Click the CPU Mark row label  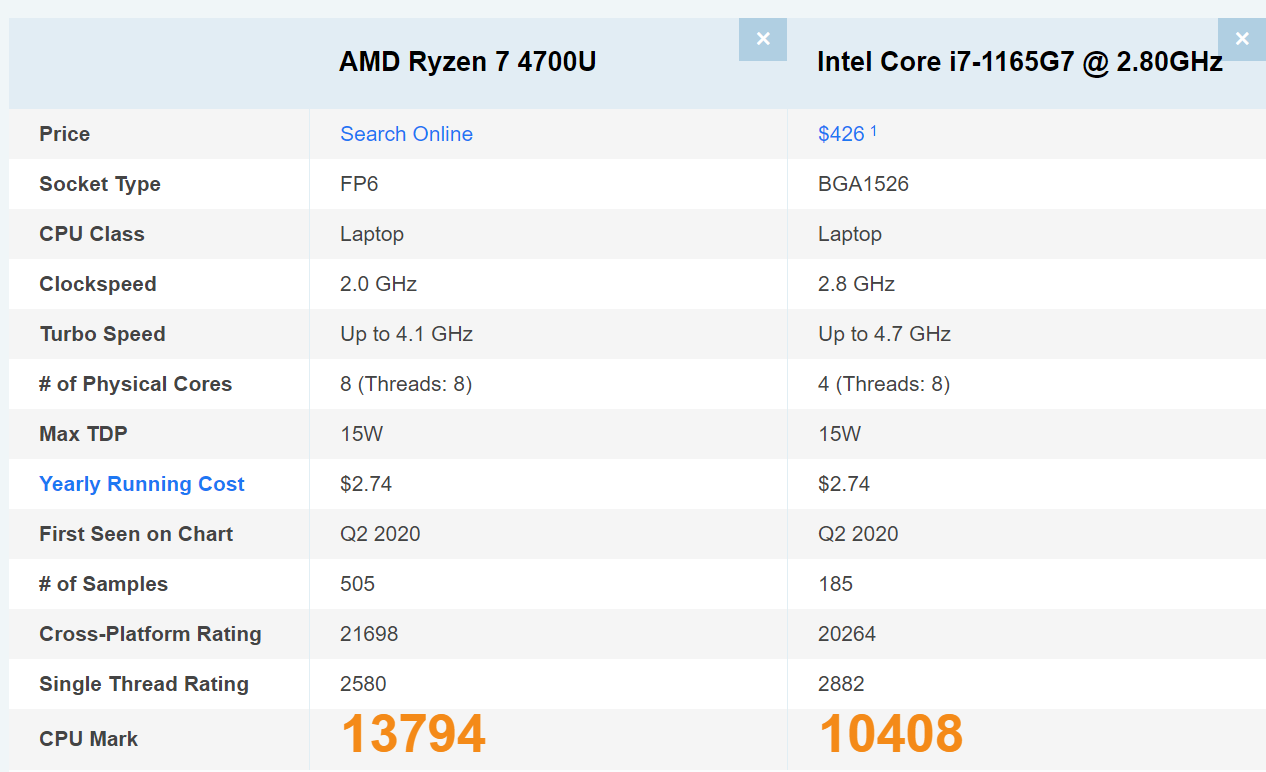click(88, 739)
